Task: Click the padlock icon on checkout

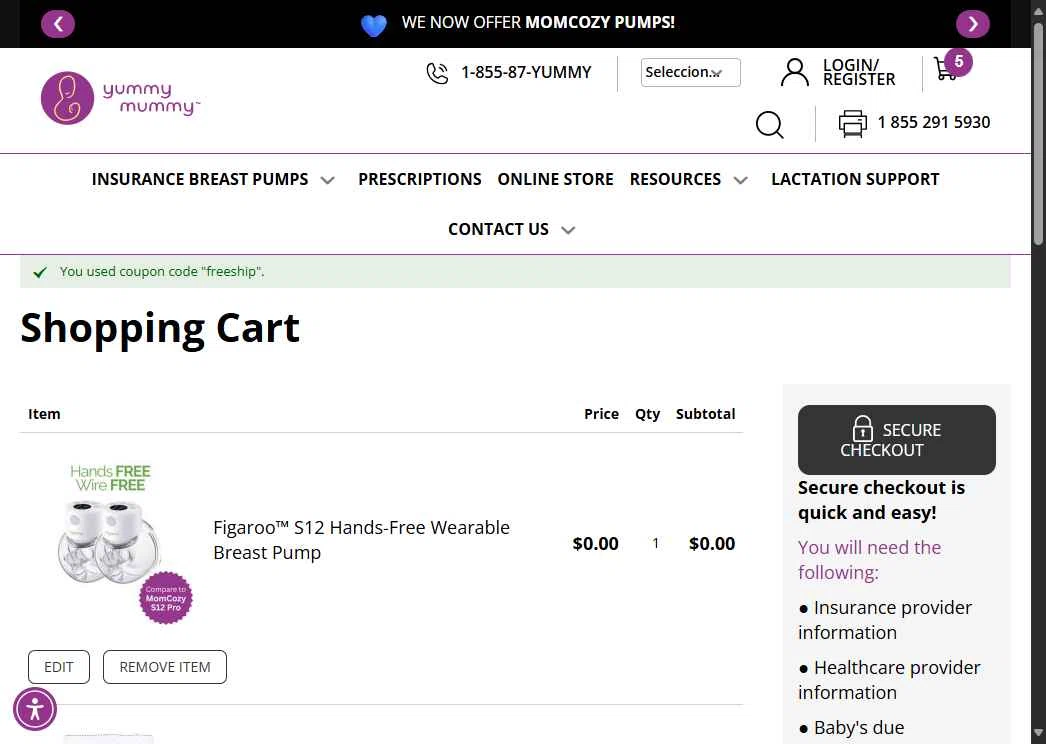Action: point(863,428)
